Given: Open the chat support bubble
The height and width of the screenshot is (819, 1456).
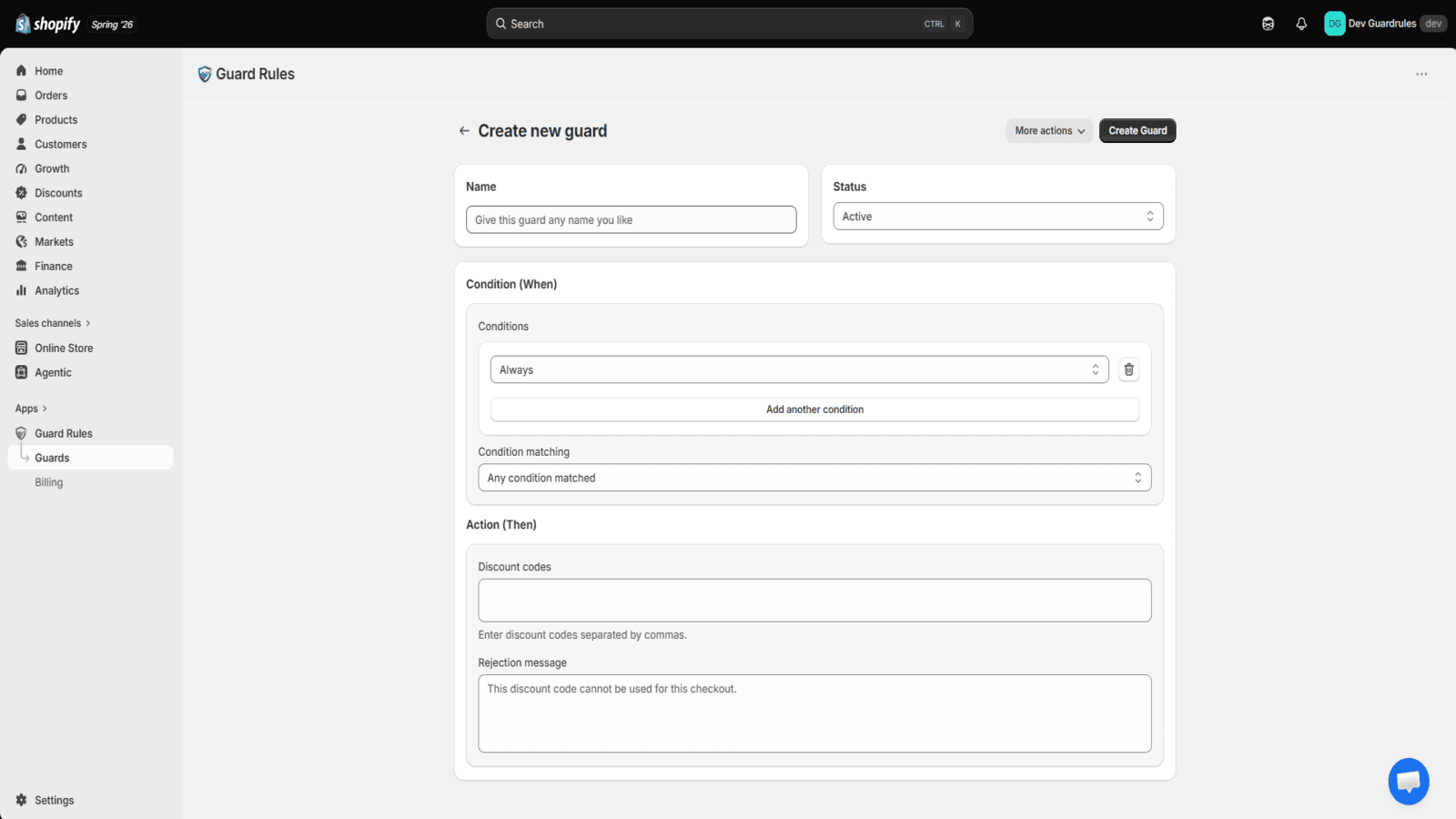Looking at the screenshot, I should (x=1409, y=781).
